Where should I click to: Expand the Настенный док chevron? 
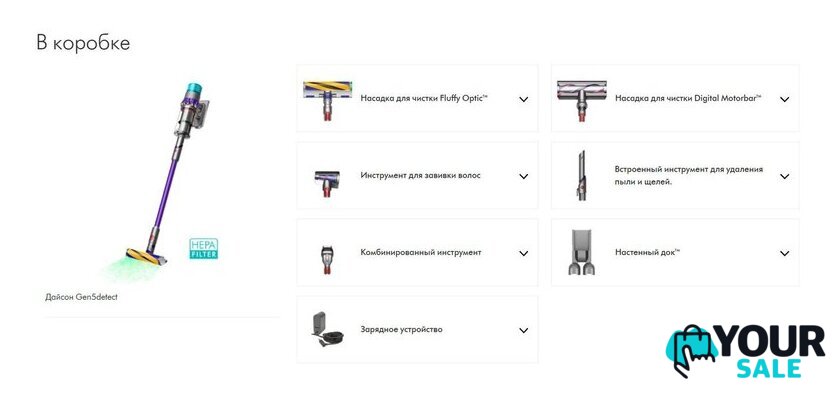[784, 254]
